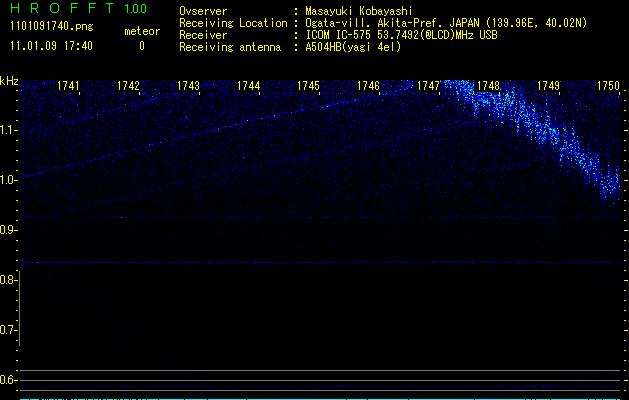The height and width of the screenshot is (400, 629).
Task: Click the 1750 time marker
Action: [609, 86]
